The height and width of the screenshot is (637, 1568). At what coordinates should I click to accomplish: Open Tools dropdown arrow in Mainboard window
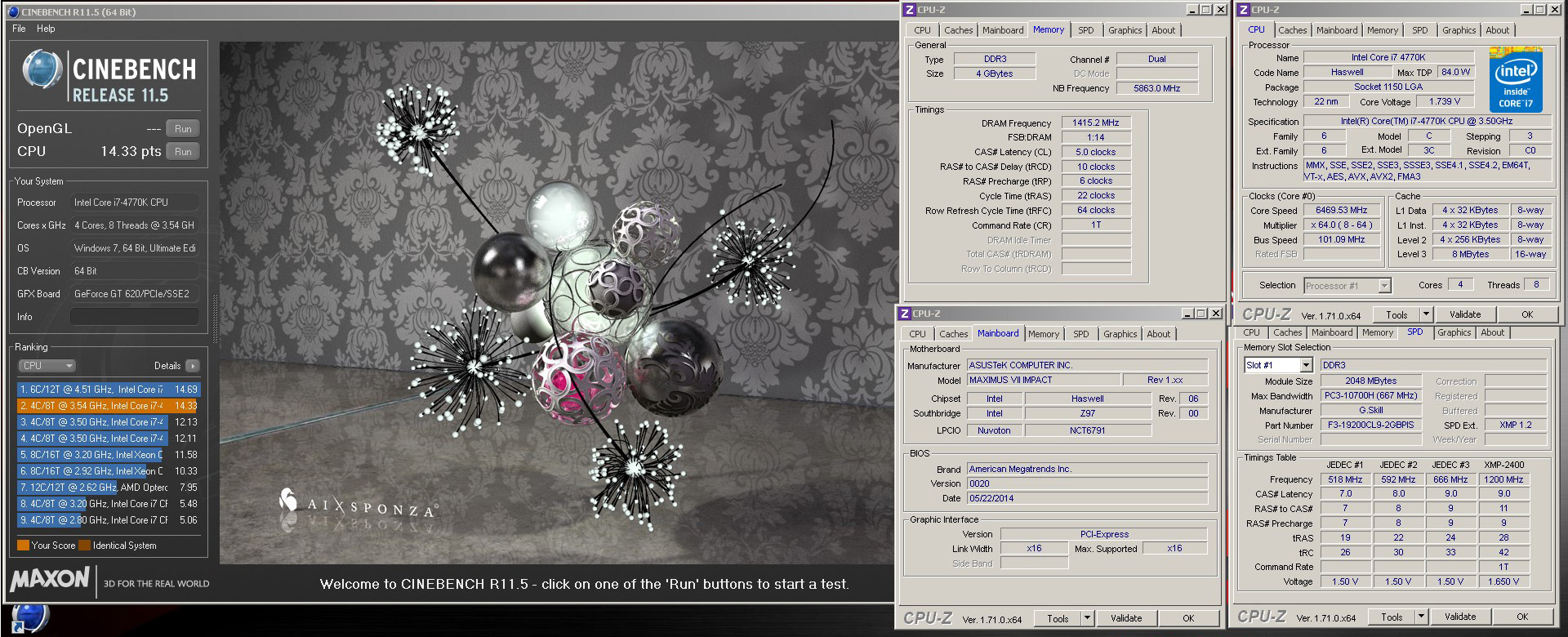coord(1087,618)
